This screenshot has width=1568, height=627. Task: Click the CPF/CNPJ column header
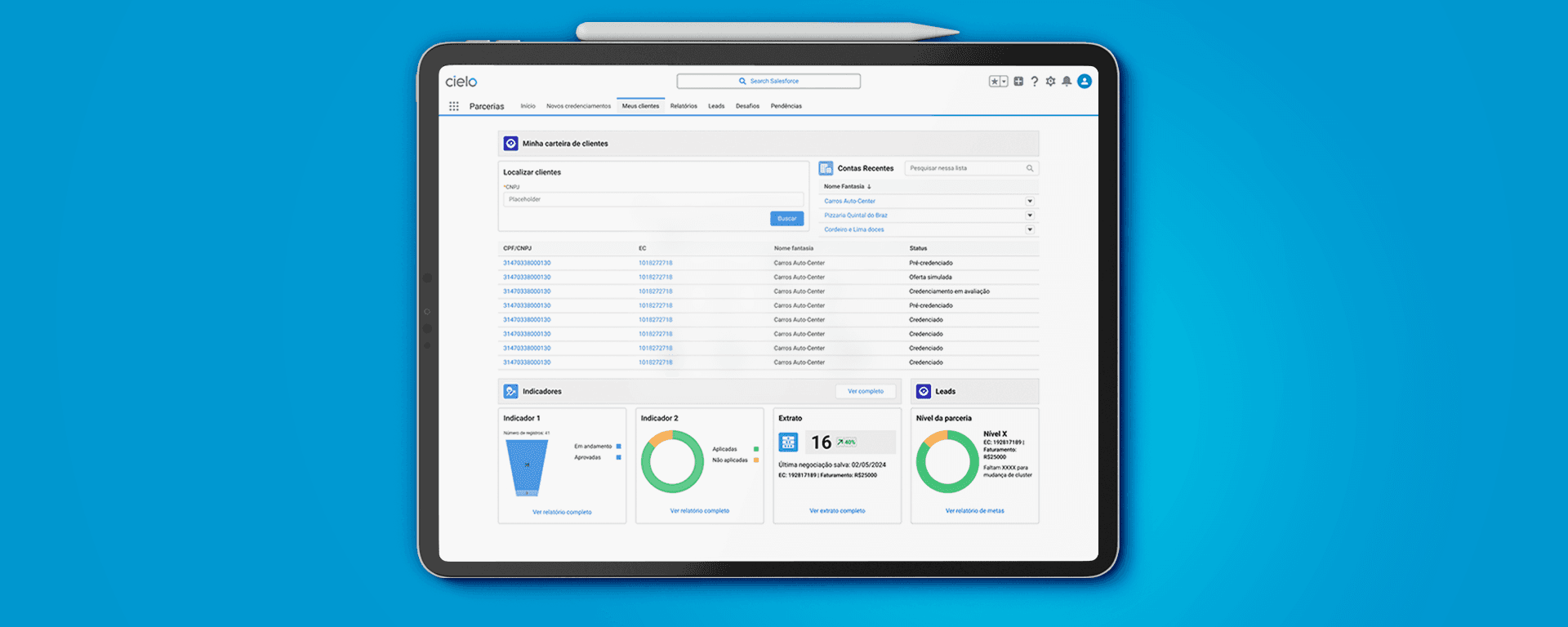point(517,248)
